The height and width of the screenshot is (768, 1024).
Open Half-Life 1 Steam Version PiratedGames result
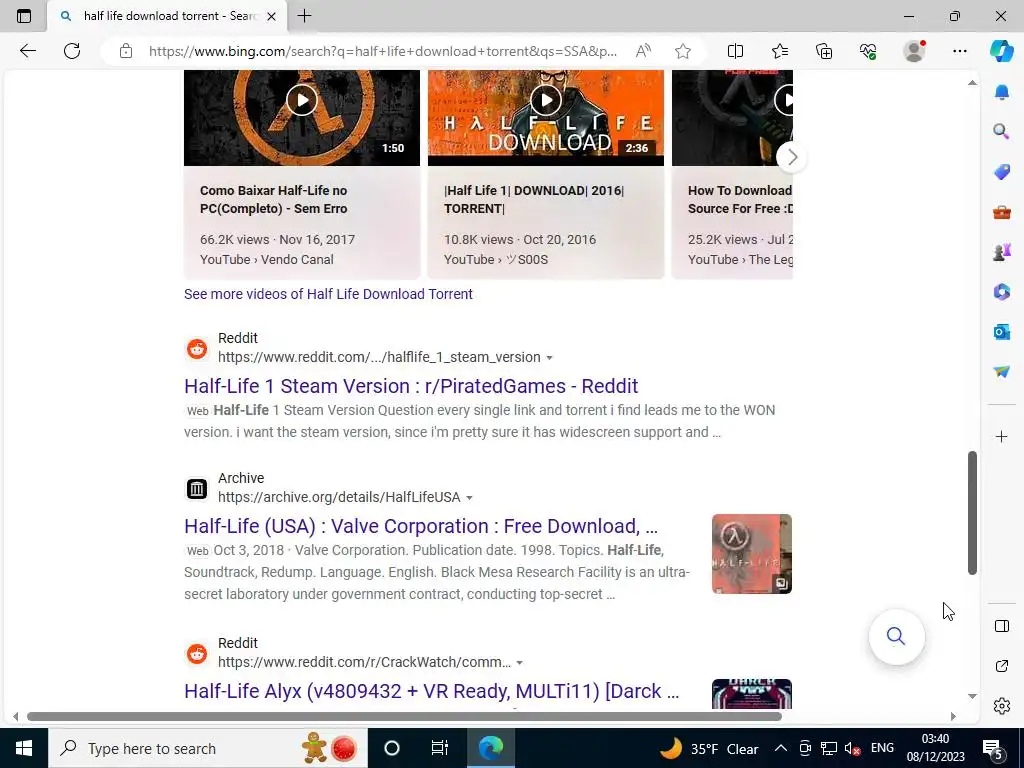coord(411,386)
